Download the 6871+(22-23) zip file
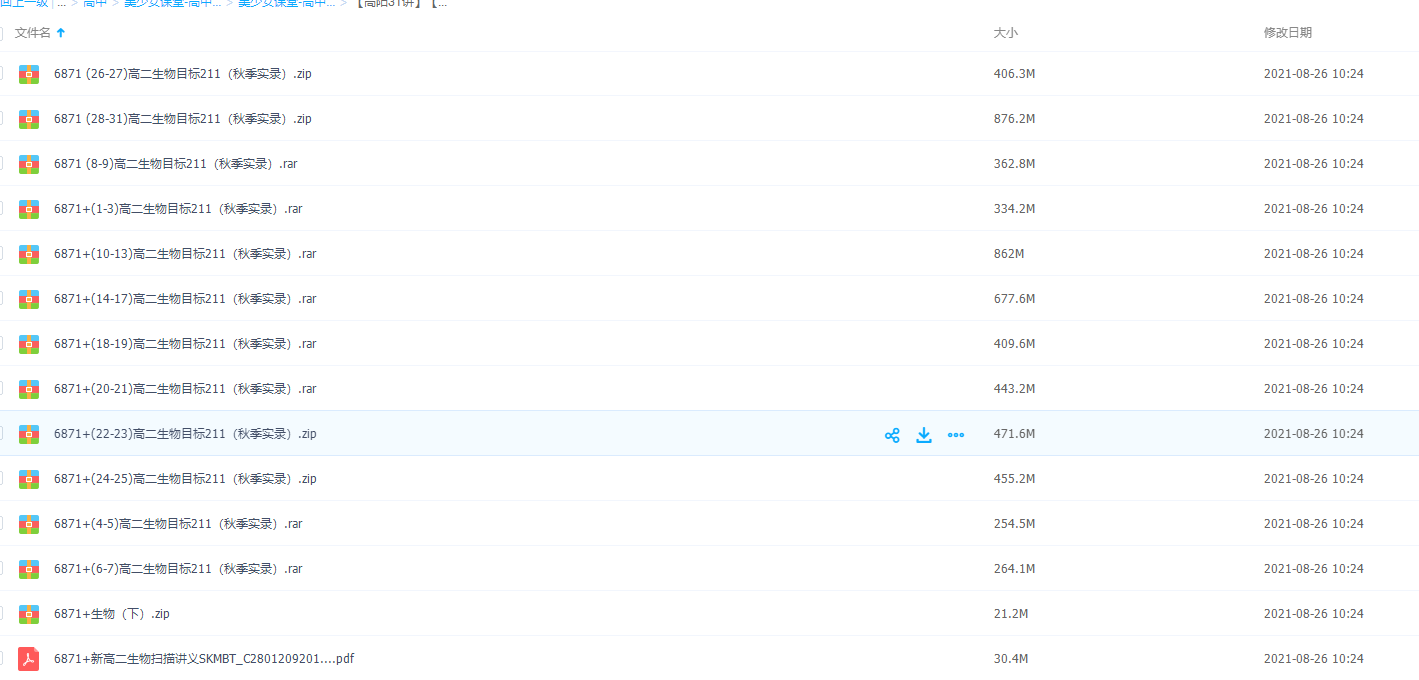Screen dimensions: 1419x680 tap(924, 435)
